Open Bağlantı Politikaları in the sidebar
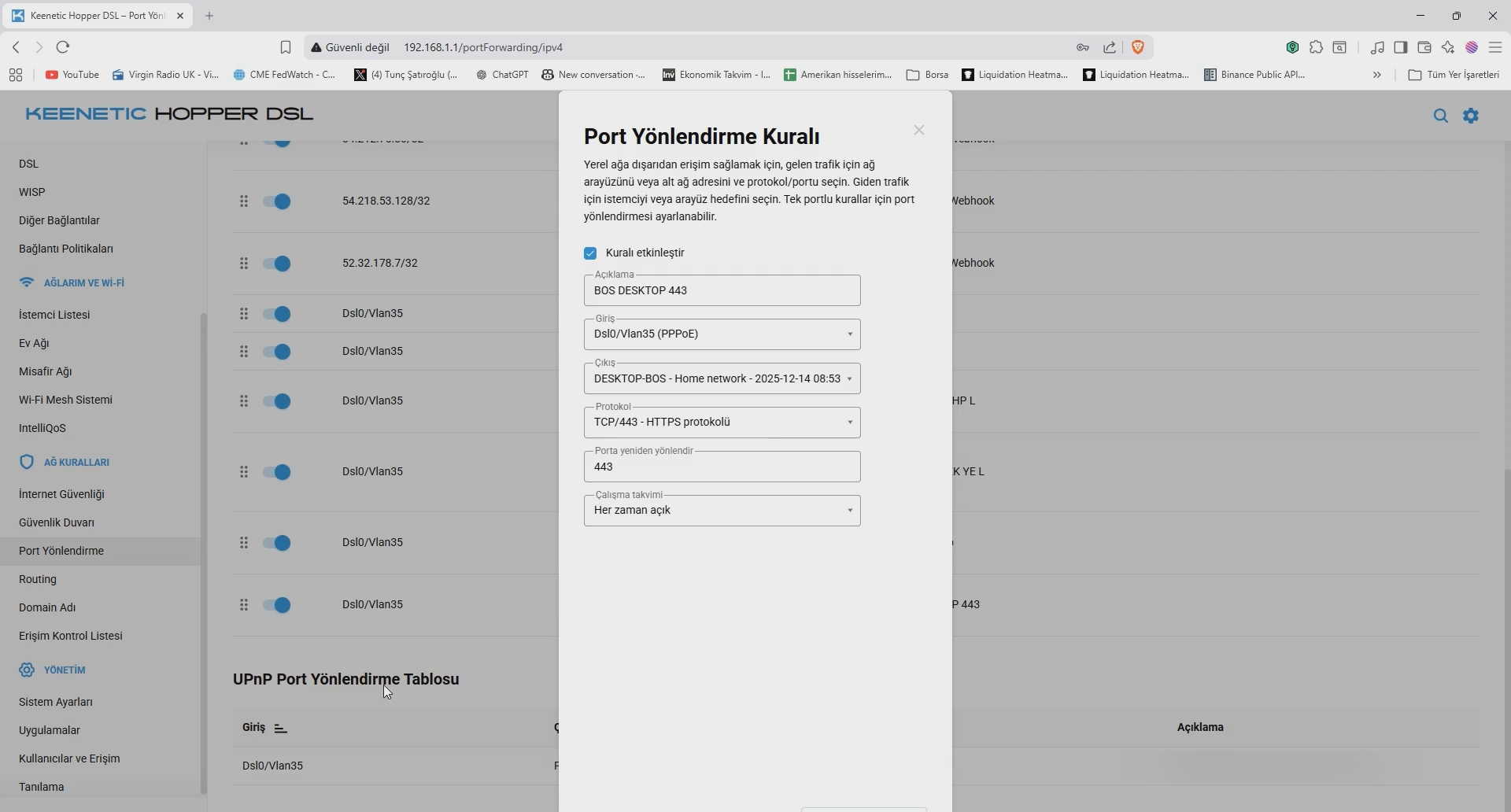 point(66,249)
